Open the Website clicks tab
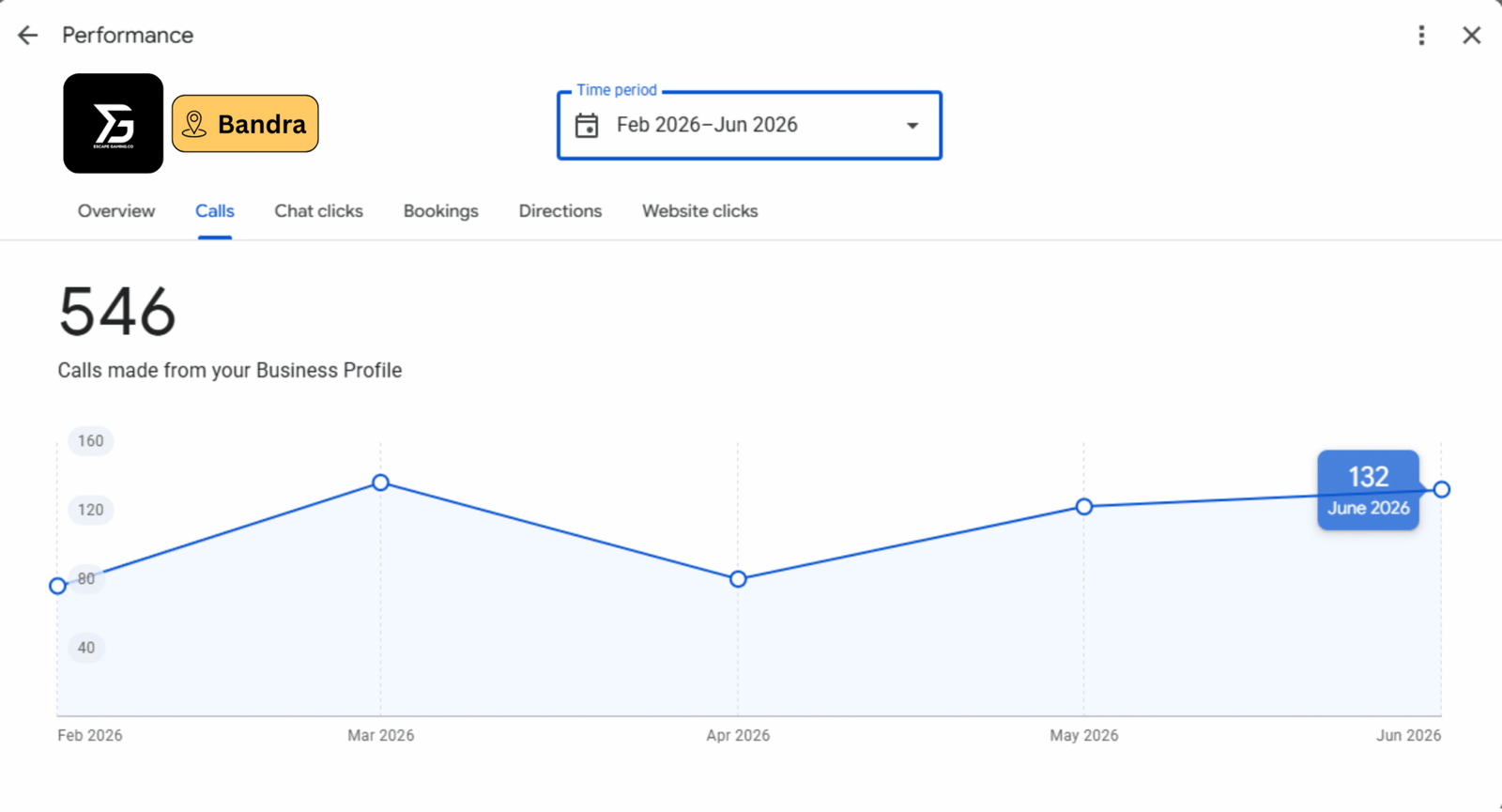Image resolution: width=1502 pixels, height=812 pixels. click(700, 211)
